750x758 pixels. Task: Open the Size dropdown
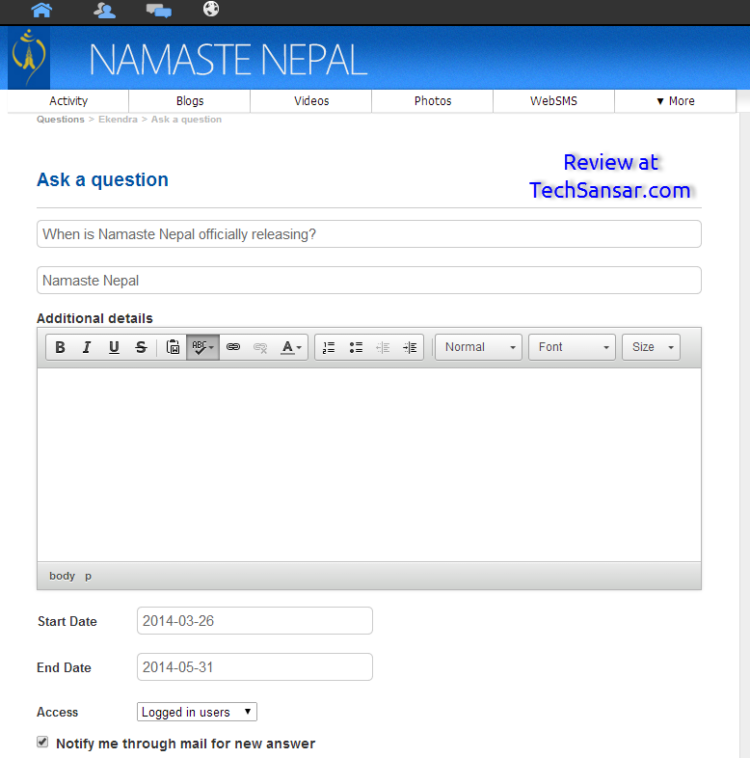click(x=651, y=347)
